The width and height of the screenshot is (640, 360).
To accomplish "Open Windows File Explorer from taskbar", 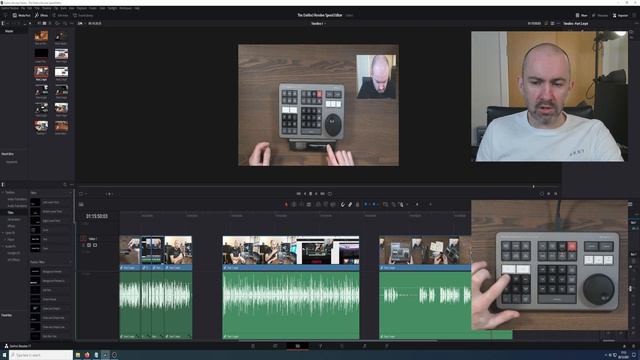I will (78, 355).
